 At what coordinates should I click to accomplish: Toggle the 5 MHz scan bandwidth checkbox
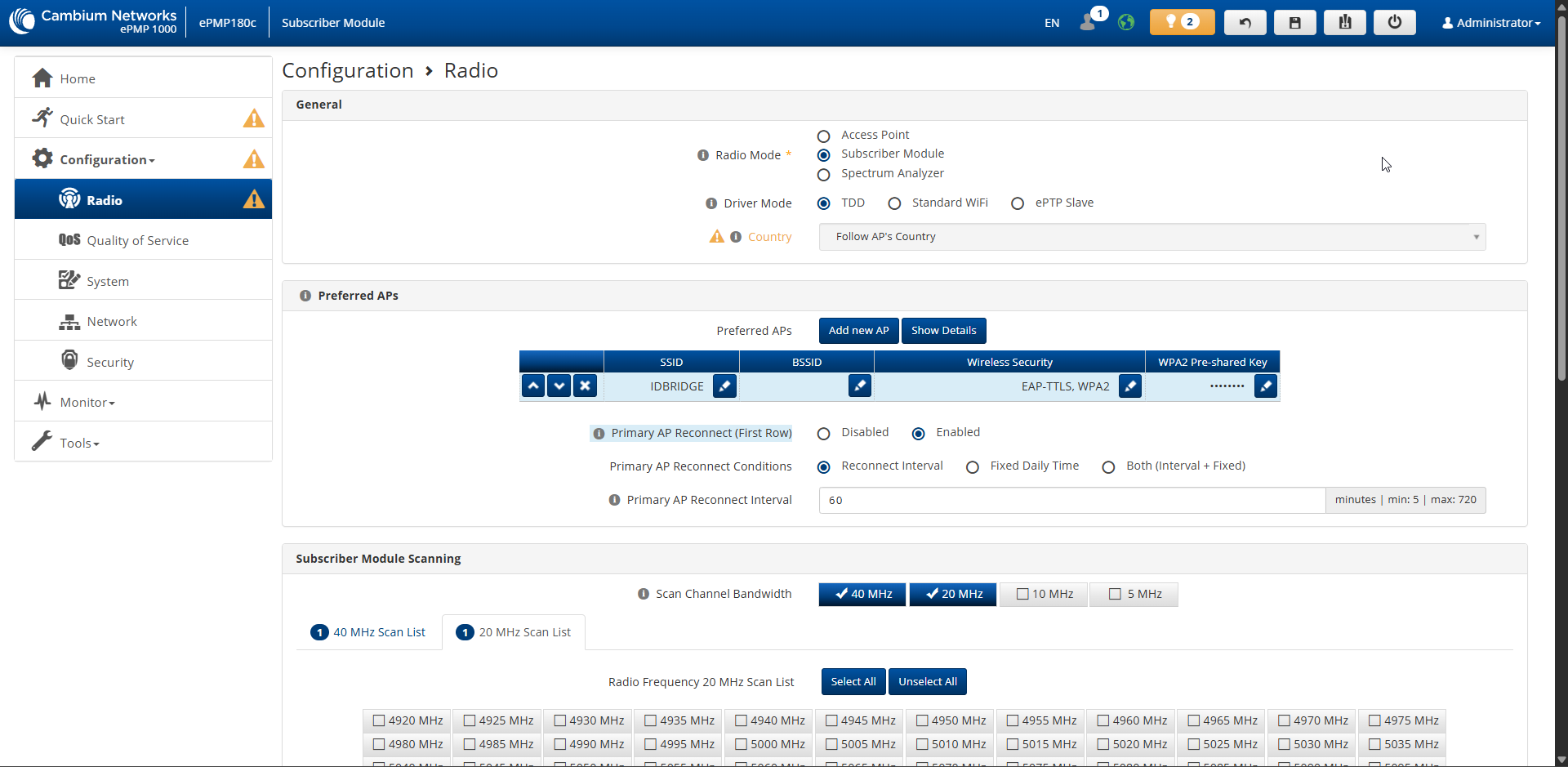click(x=1135, y=594)
